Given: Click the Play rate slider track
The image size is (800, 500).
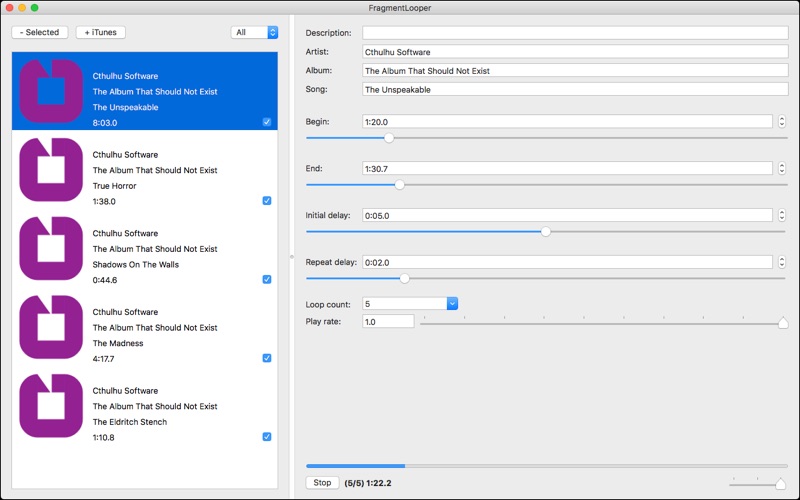Looking at the screenshot, I should (x=600, y=323).
